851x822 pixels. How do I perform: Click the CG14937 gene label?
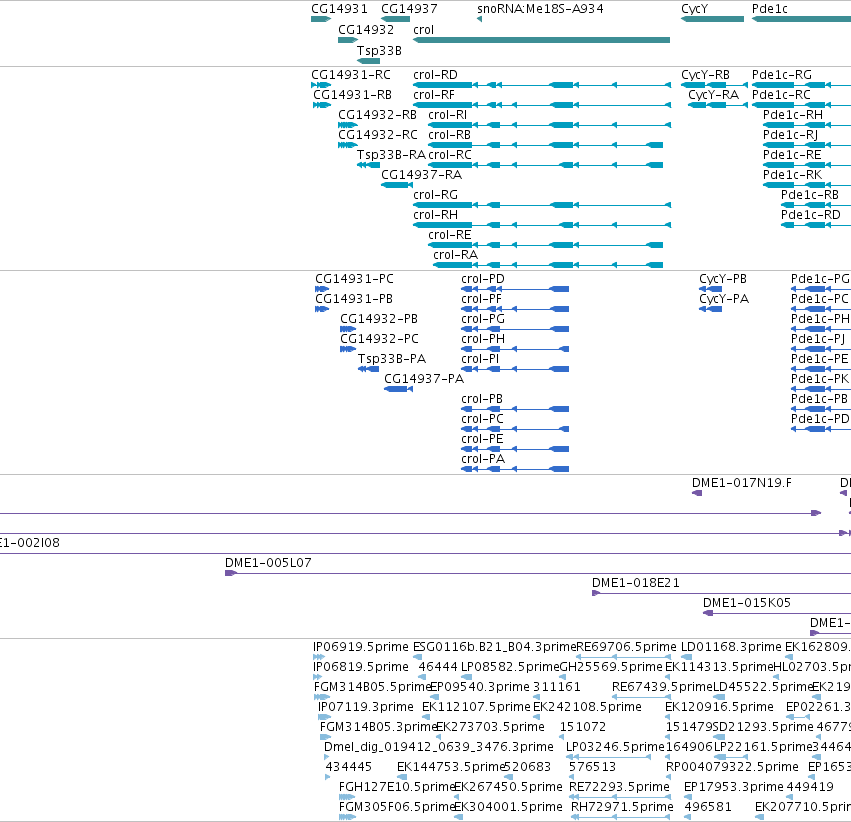pyautogui.click(x=409, y=9)
